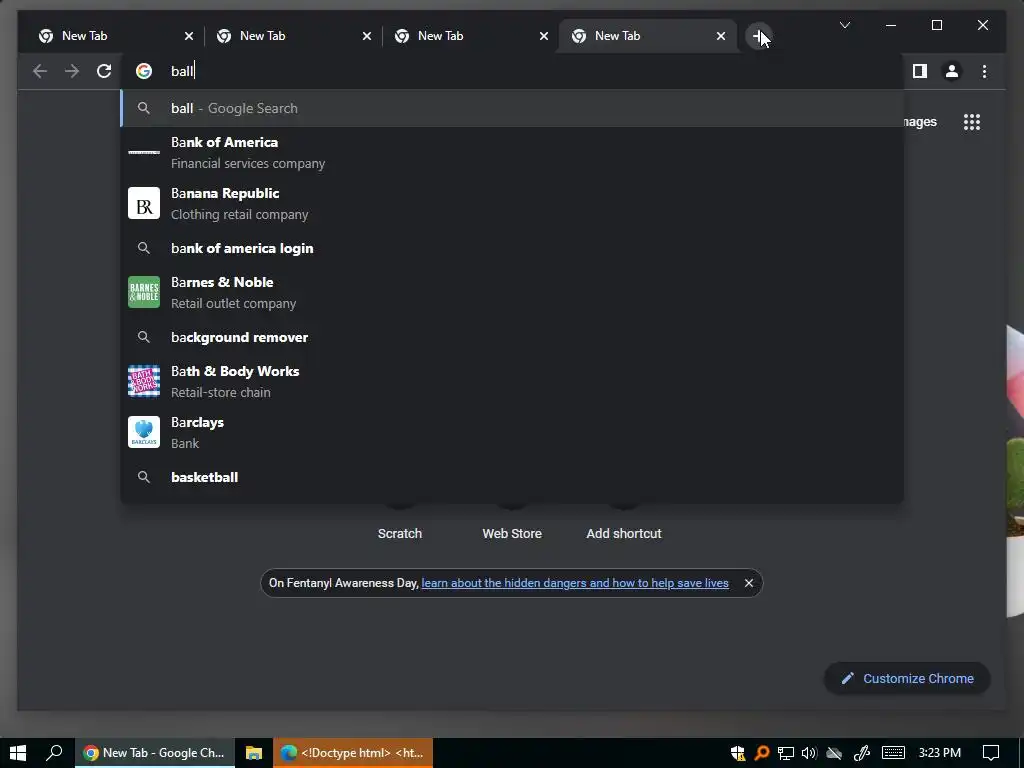Click the Google logo in address bar
Image resolution: width=1024 pixels, height=768 pixels.
[144, 71]
